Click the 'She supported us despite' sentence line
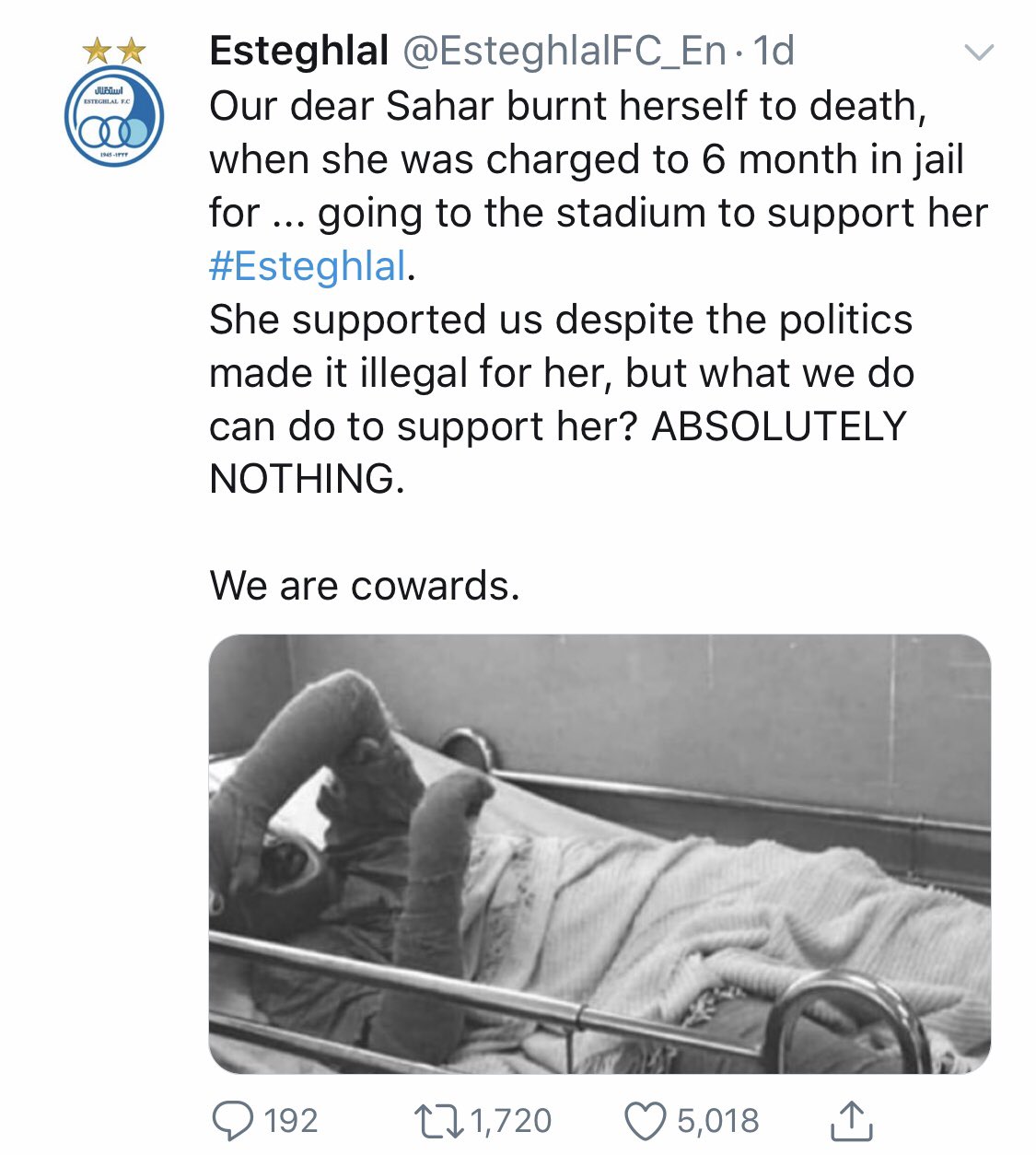 click(x=560, y=320)
